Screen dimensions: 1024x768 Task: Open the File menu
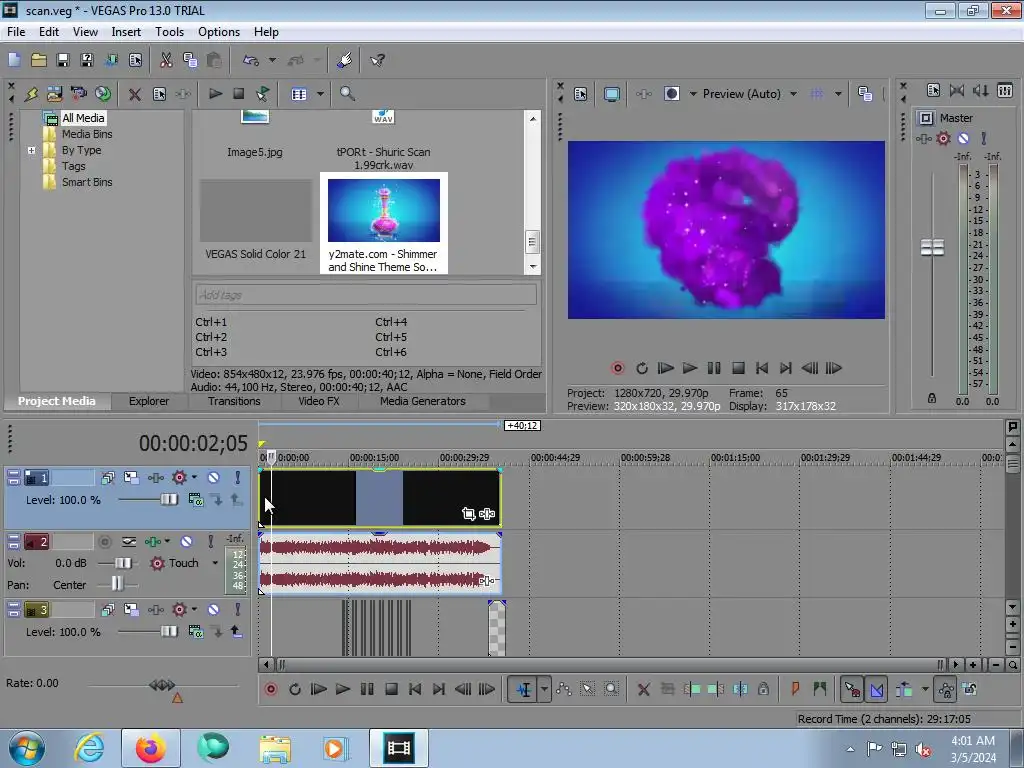pos(16,31)
